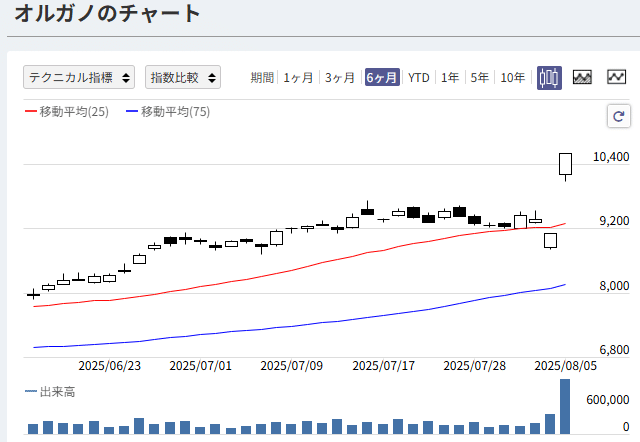Select the 1年 period tab

pyautogui.click(x=450, y=78)
